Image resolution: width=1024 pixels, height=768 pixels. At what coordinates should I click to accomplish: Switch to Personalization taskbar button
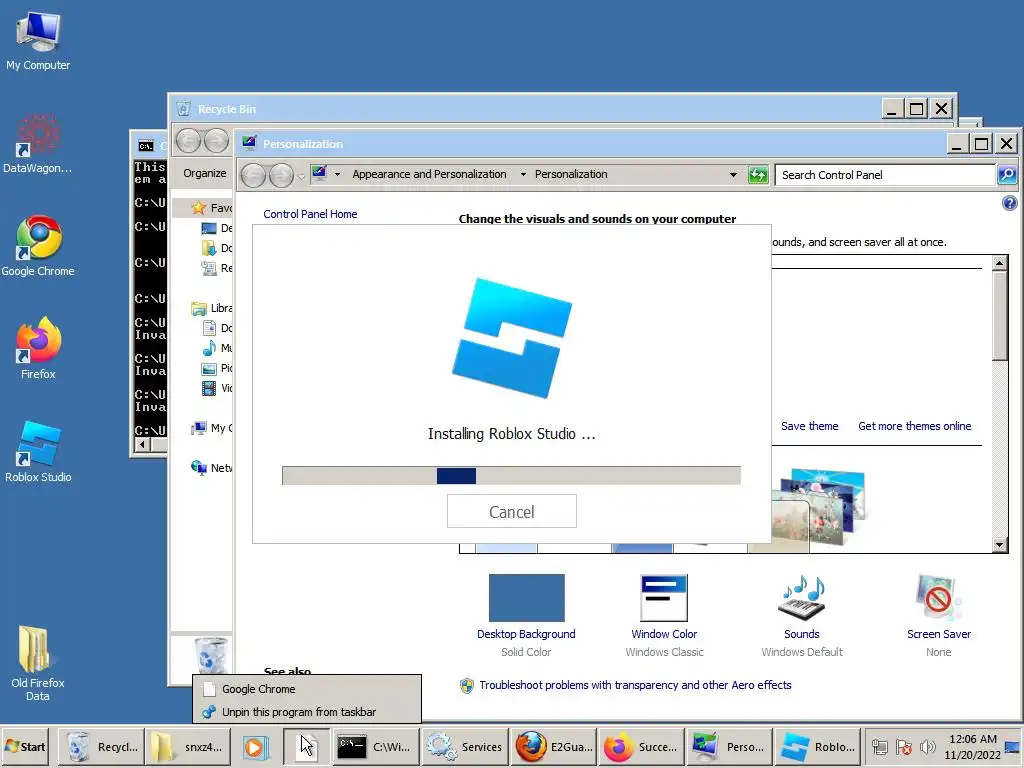click(729, 746)
